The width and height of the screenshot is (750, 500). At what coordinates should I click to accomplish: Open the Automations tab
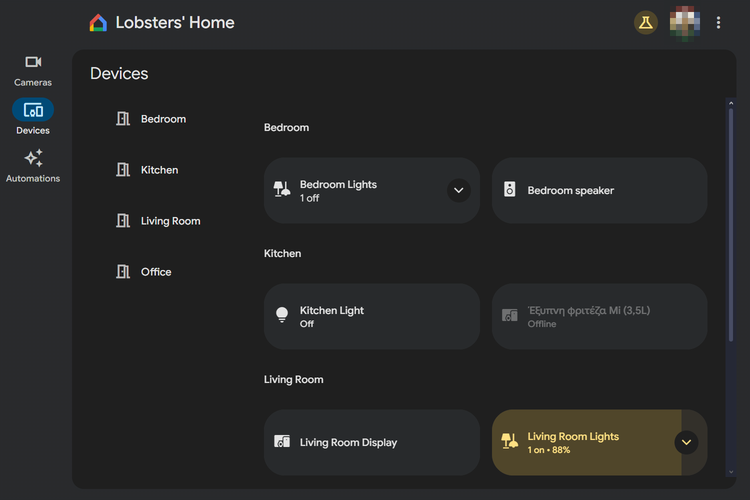tap(33, 165)
